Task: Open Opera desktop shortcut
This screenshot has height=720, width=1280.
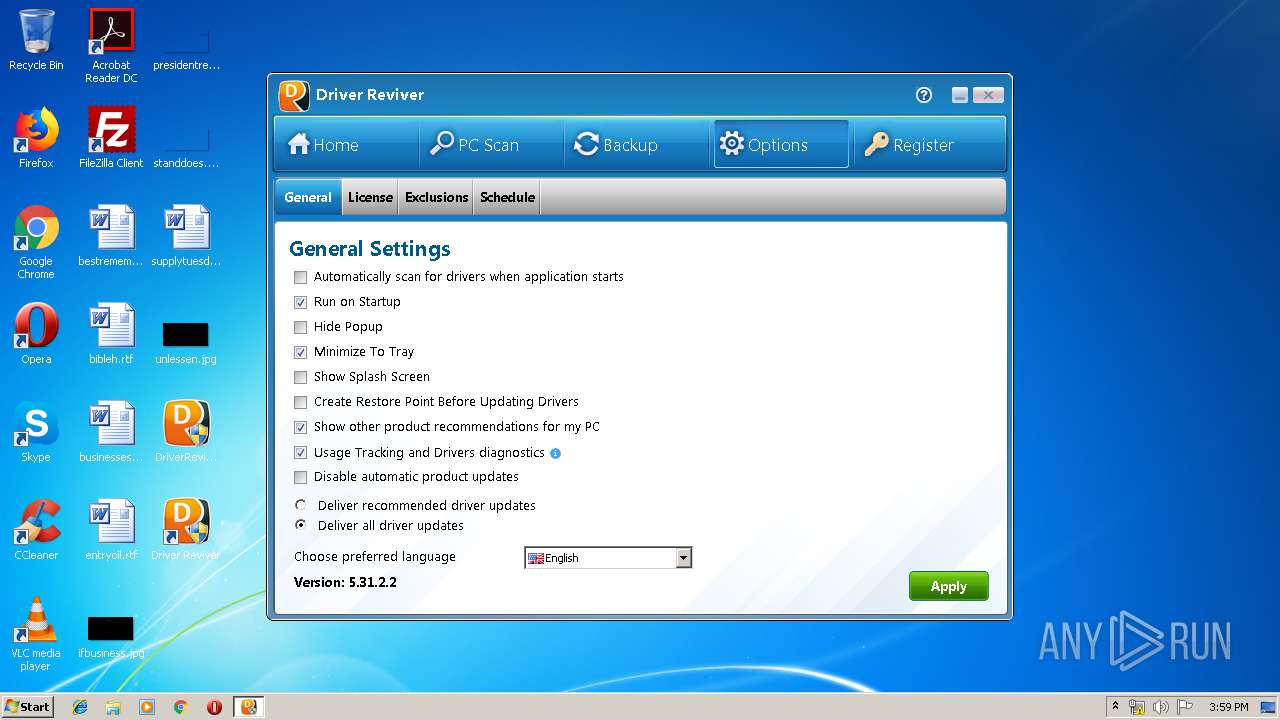Action: coord(36,334)
